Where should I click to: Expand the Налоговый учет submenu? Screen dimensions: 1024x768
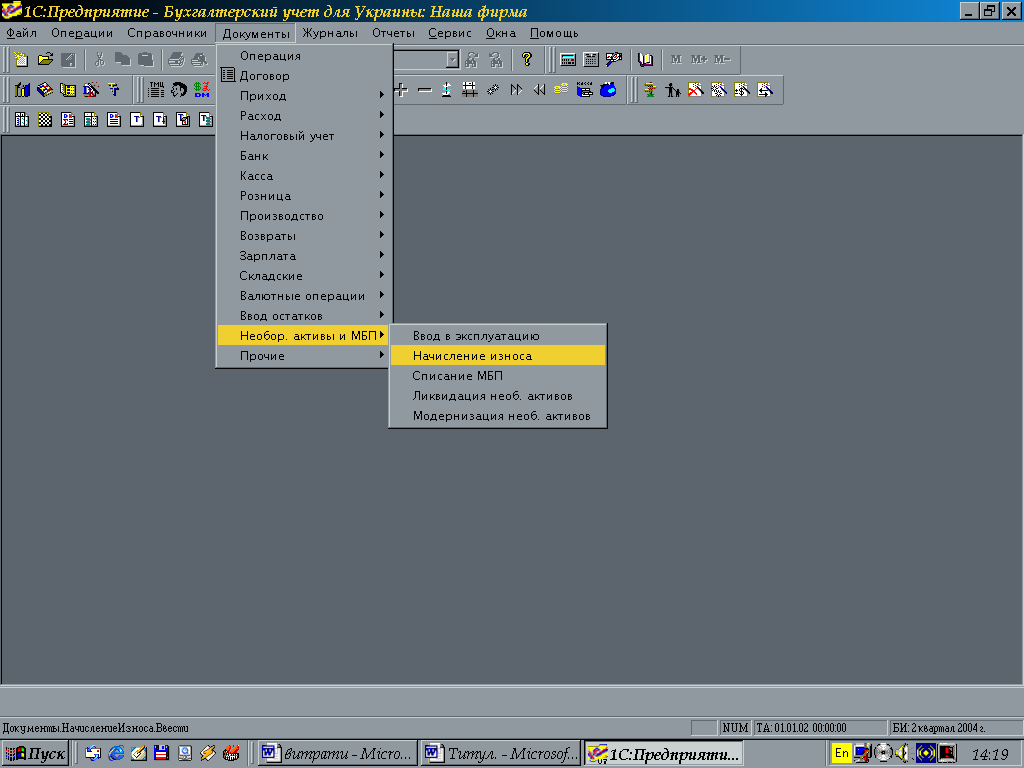304,136
